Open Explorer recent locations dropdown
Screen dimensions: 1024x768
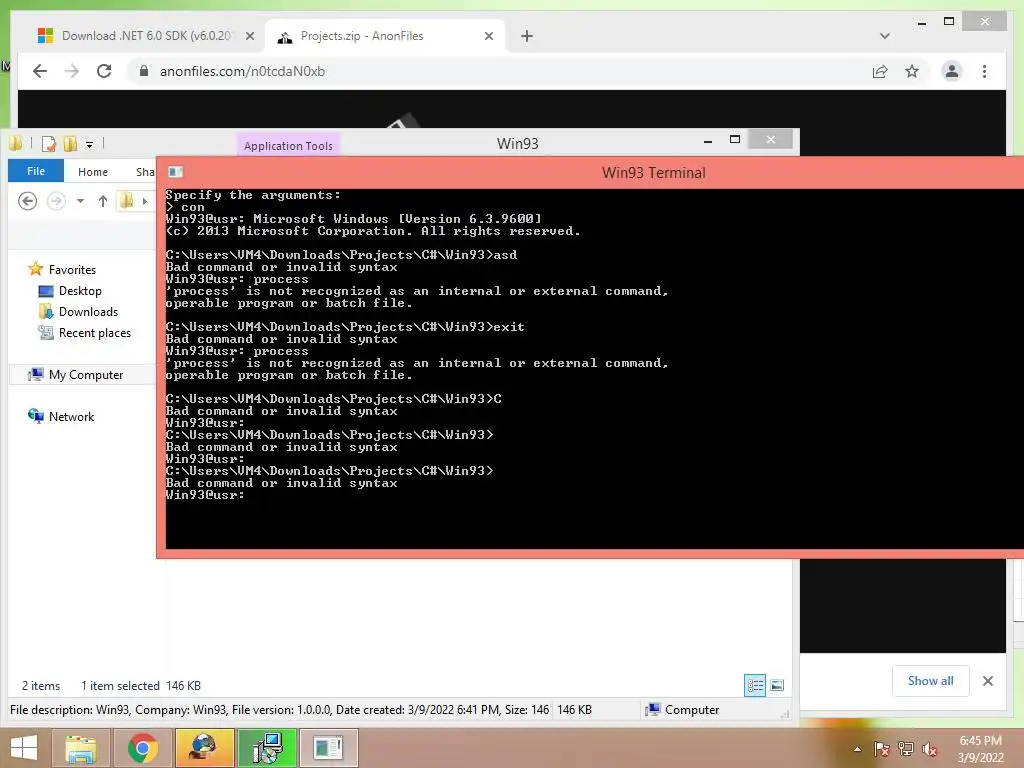(x=80, y=200)
